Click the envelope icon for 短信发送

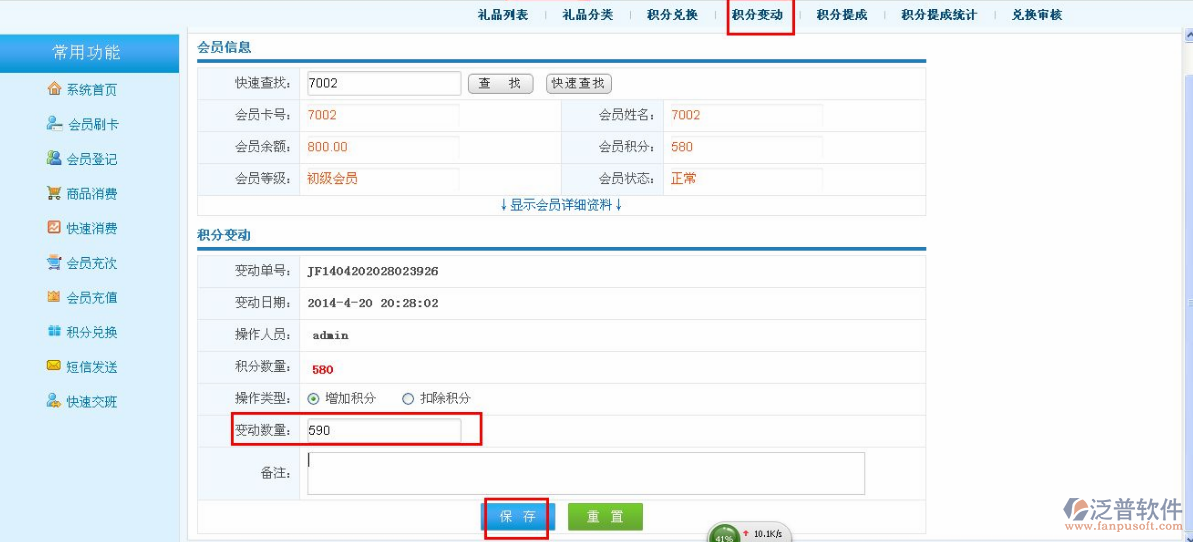54,366
